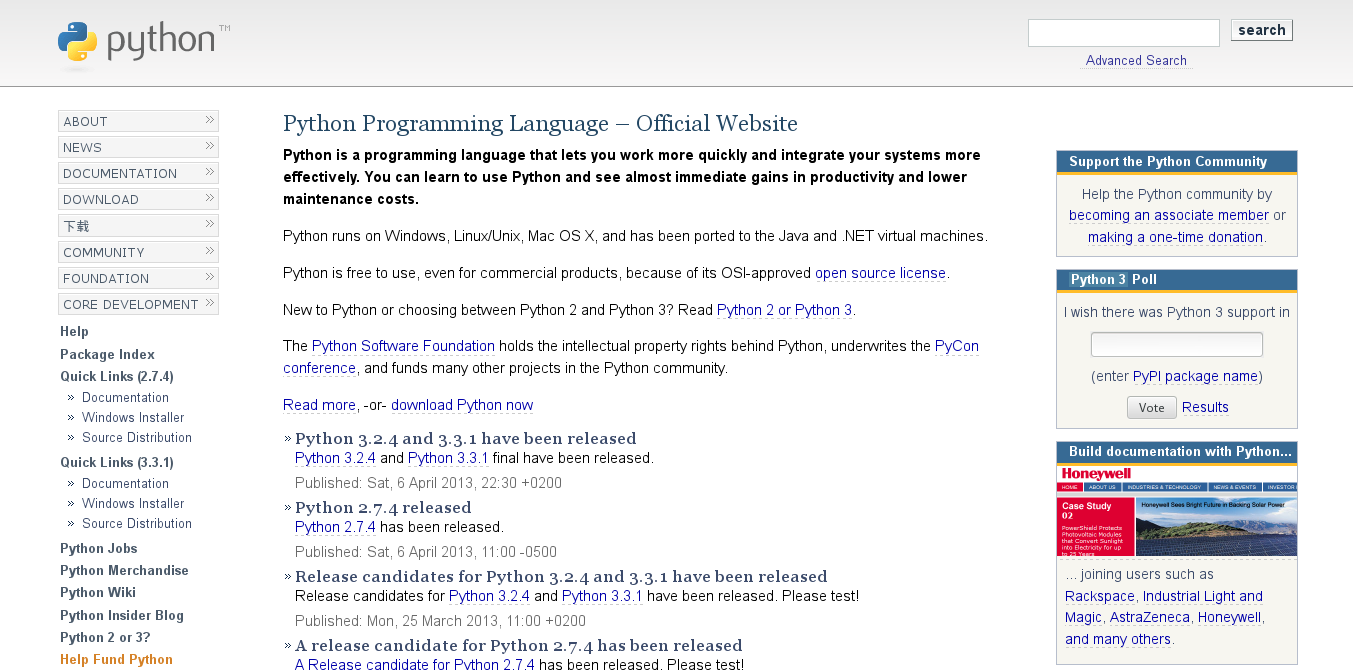
Task: Open the PyPI package name link
Action: [x=1195, y=377]
